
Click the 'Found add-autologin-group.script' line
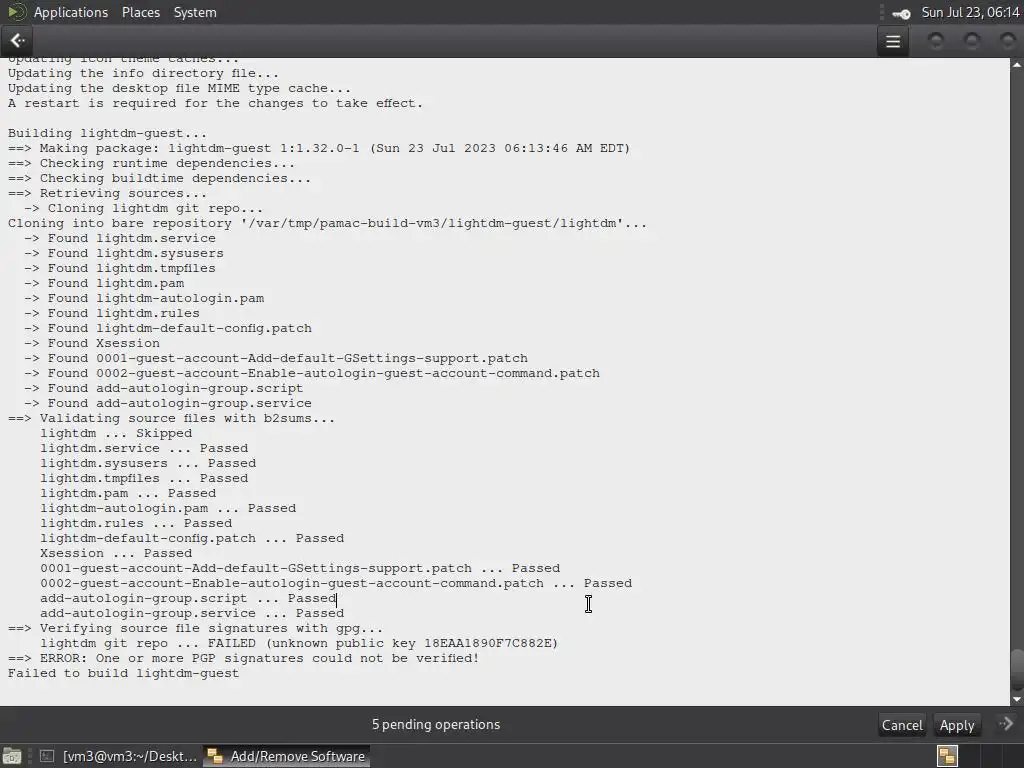tap(163, 389)
